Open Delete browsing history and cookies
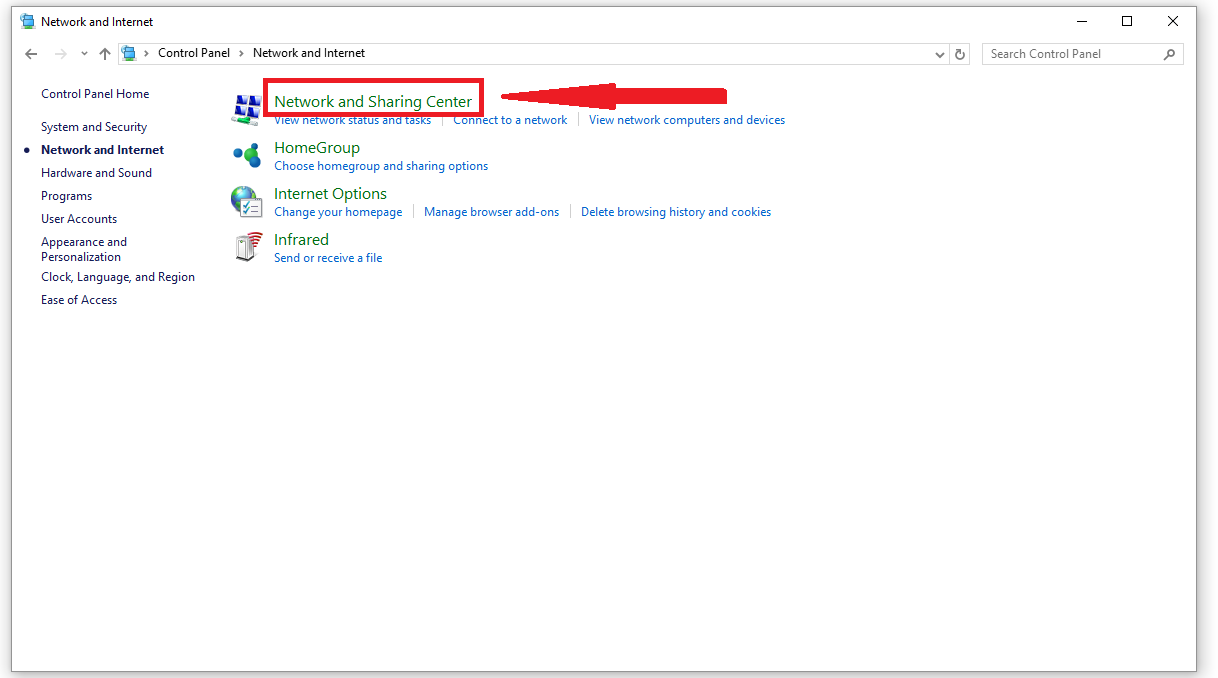 pyautogui.click(x=676, y=212)
